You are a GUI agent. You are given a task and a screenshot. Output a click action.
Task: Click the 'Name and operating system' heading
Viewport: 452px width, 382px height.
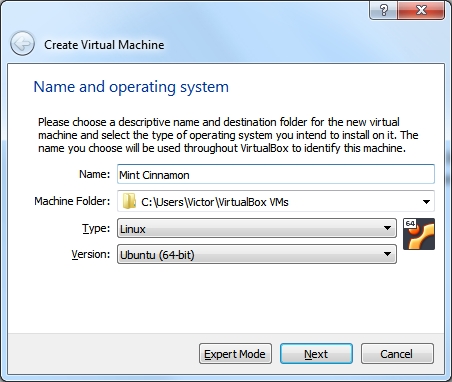pos(131,87)
